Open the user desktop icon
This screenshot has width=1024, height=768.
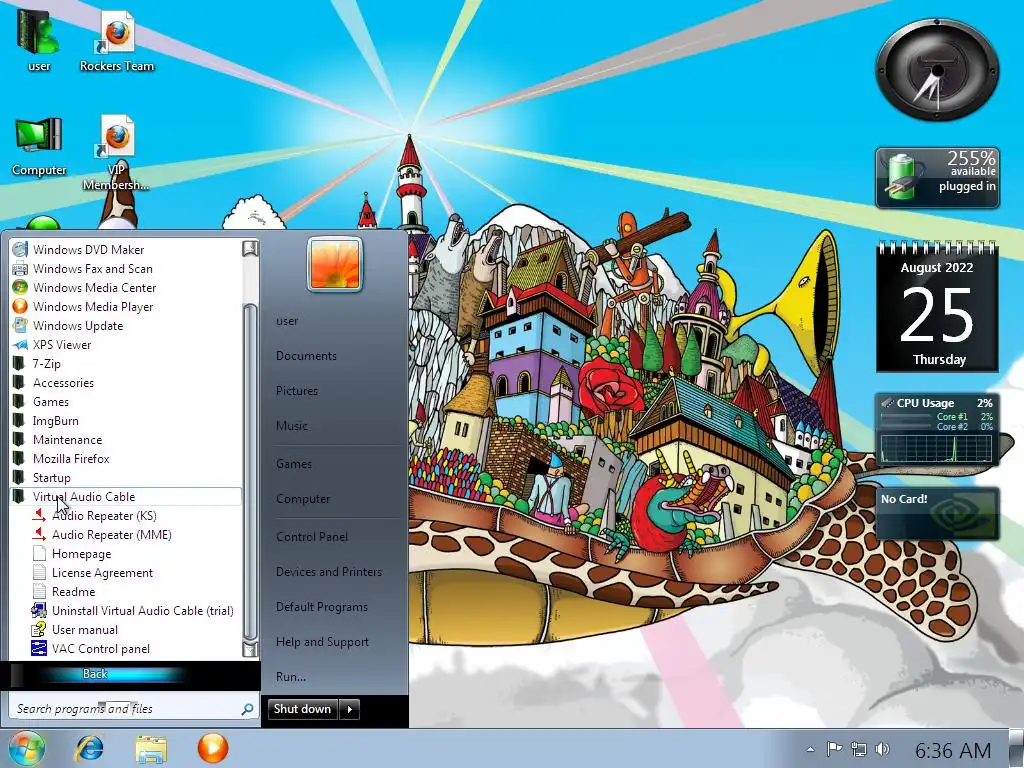click(x=39, y=40)
